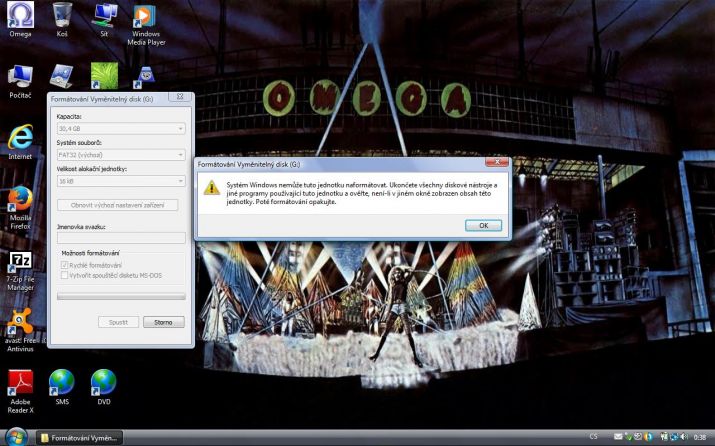The height and width of the screenshot is (446, 715).
Task: Open the Omega desktop shortcut
Action: (20, 20)
